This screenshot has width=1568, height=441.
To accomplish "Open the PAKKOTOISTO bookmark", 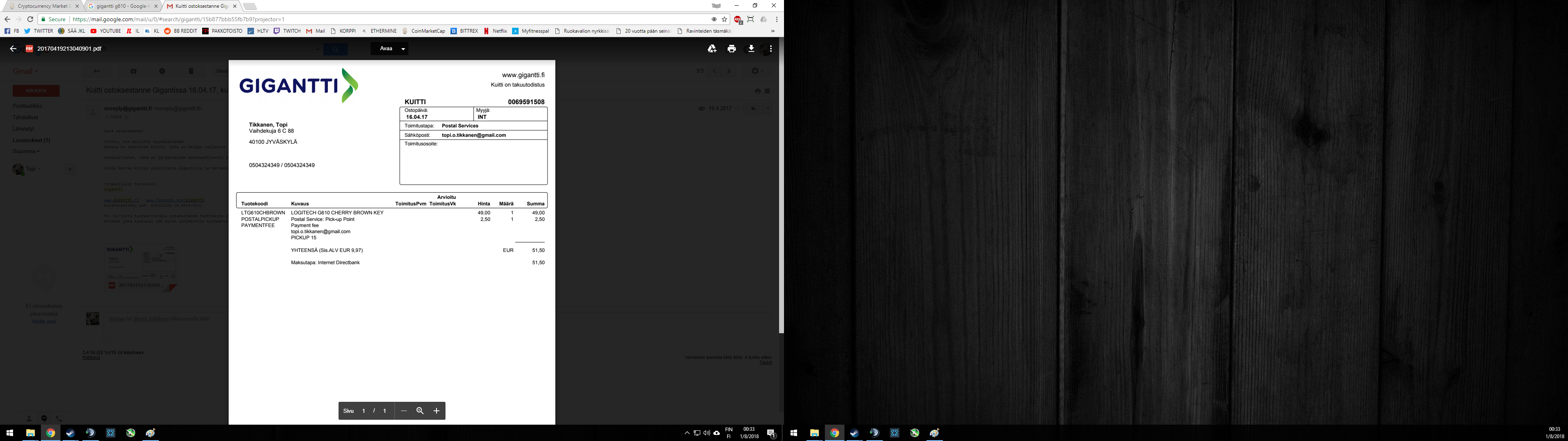I will (222, 31).
